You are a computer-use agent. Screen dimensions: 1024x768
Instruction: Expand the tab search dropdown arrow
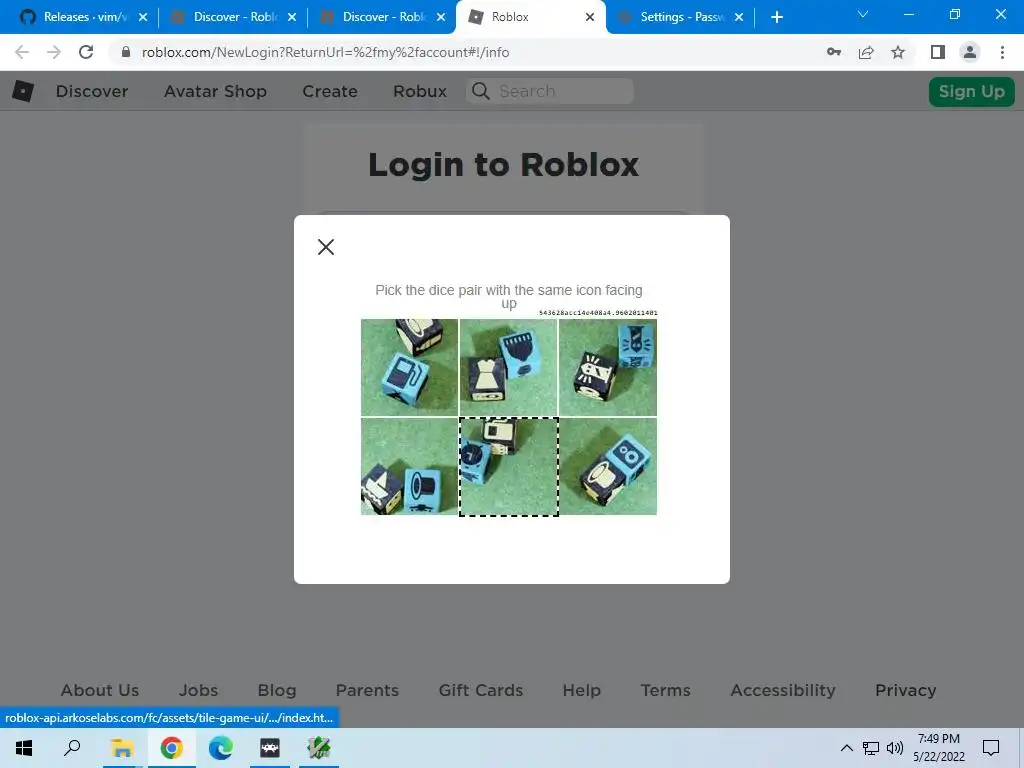click(863, 14)
